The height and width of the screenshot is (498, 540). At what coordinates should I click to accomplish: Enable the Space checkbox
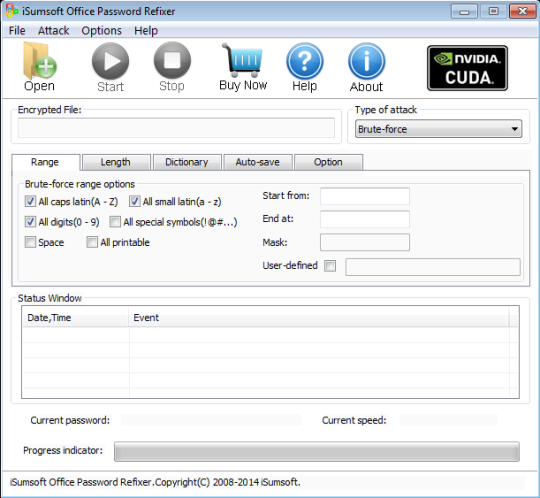(30, 242)
